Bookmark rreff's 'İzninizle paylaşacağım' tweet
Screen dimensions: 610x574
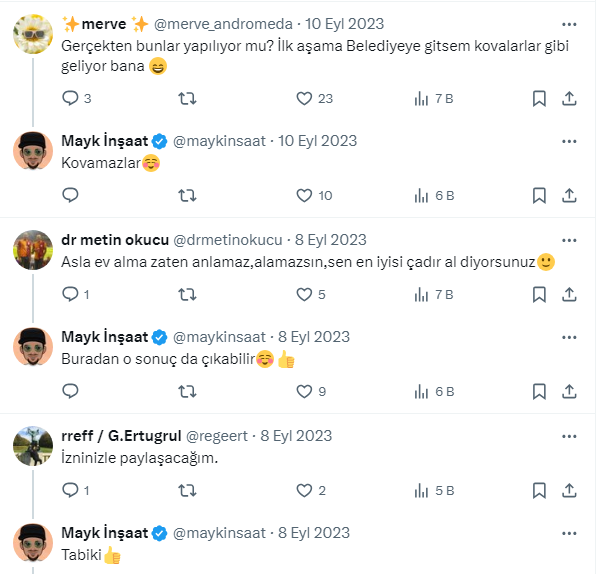pyautogui.click(x=539, y=490)
